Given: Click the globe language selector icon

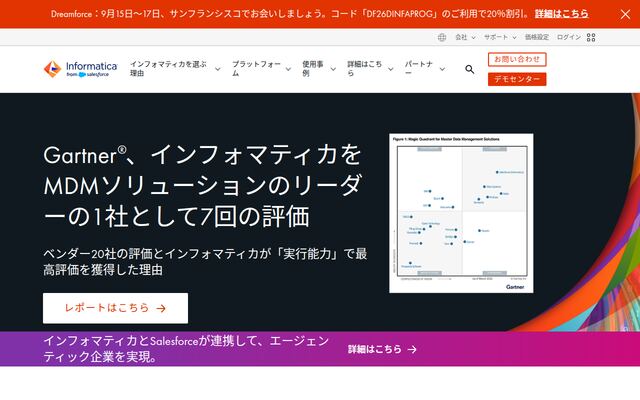Looking at the screenshot, I should [x=442, y=38].
